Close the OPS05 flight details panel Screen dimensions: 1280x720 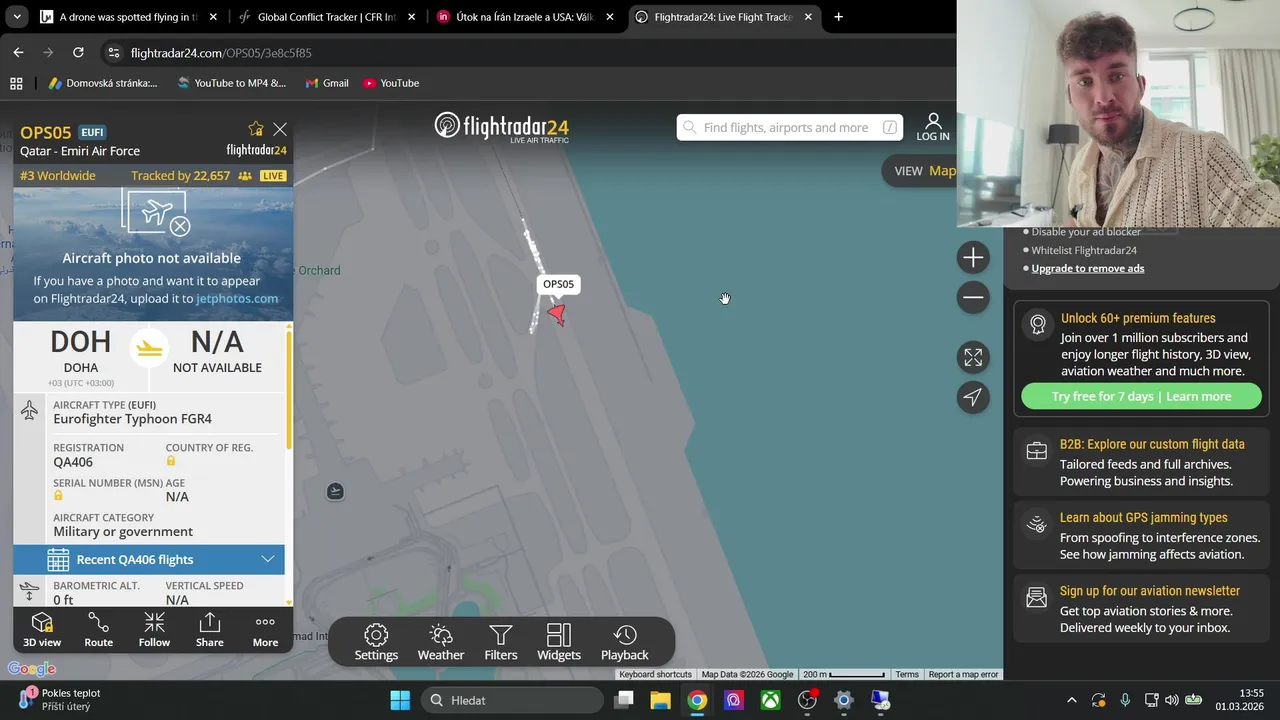[x=280, y=129]
